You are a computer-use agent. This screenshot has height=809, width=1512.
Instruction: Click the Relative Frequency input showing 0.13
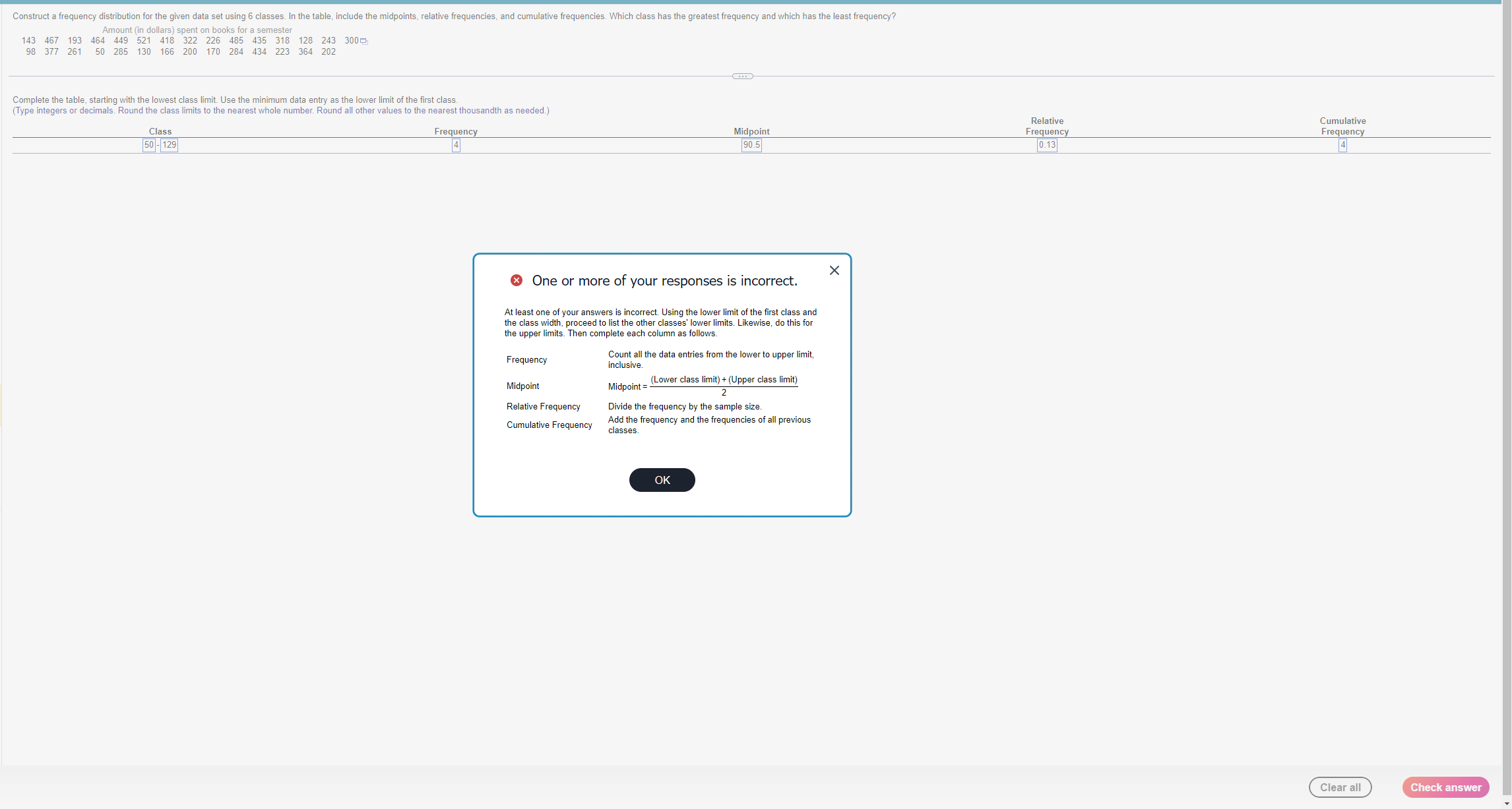1047,145
